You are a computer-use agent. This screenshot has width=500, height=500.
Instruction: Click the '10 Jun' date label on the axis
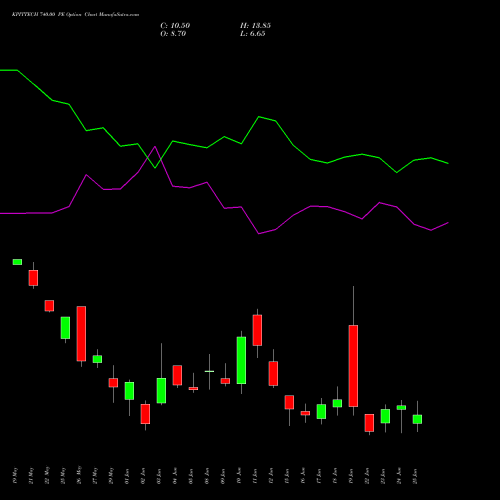[239, 476]
